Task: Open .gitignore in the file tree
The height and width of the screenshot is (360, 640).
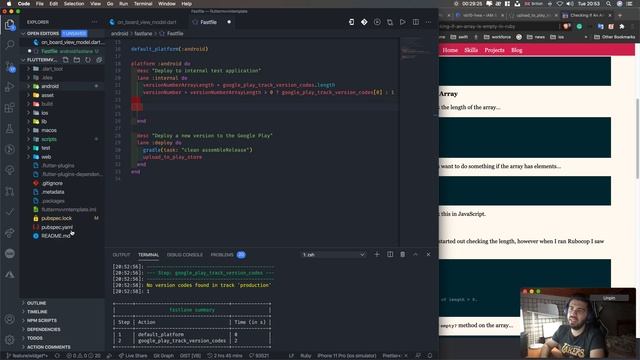Action: (x=52, y=183)
